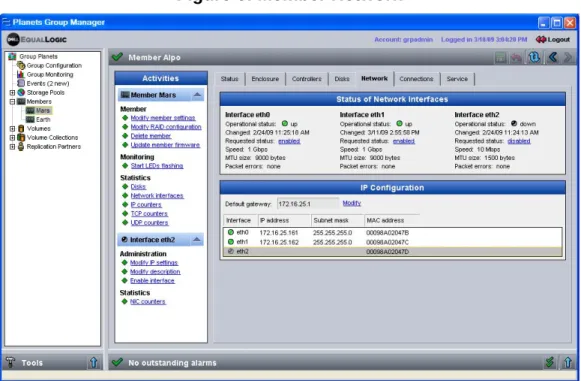Click the save changes disk icon
The height and width of the screenshot is (381, 581).
tap(501, 57)
